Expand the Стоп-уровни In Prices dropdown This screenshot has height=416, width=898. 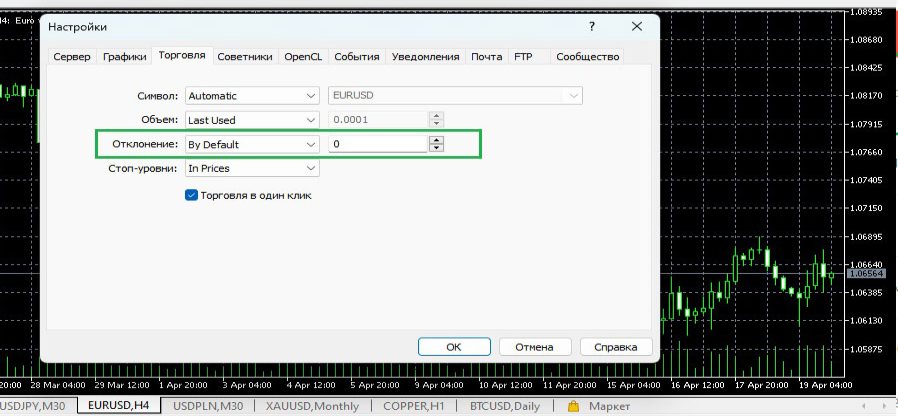[x=253, y=168]
